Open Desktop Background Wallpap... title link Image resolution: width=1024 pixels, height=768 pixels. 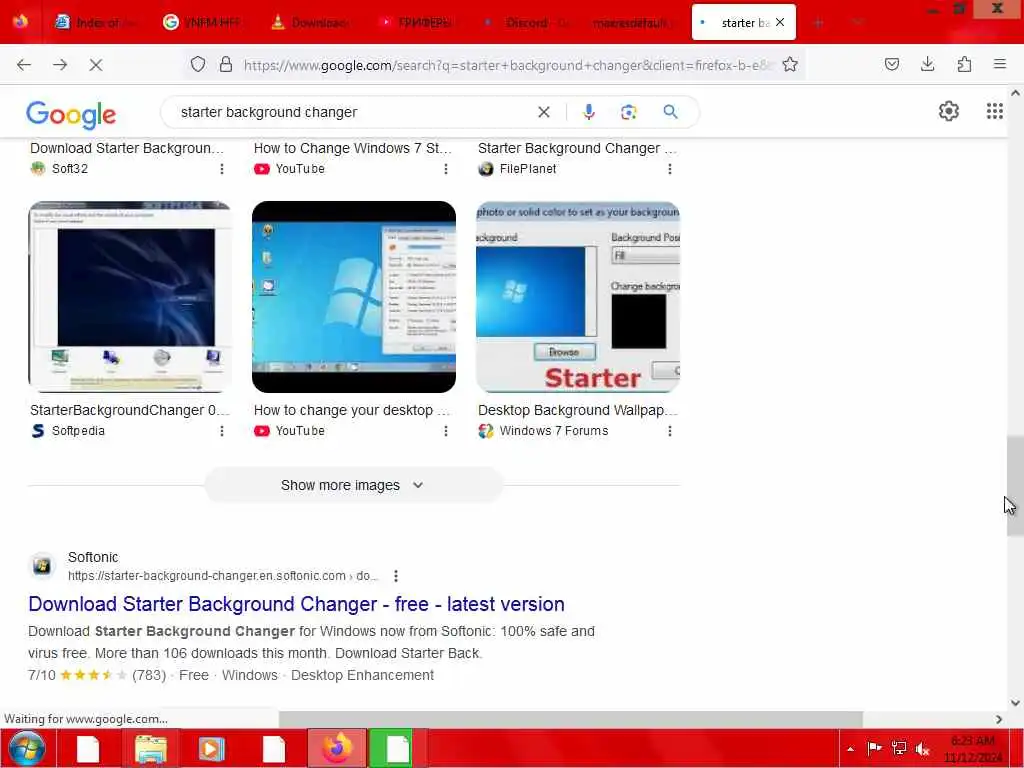point(578,410)
